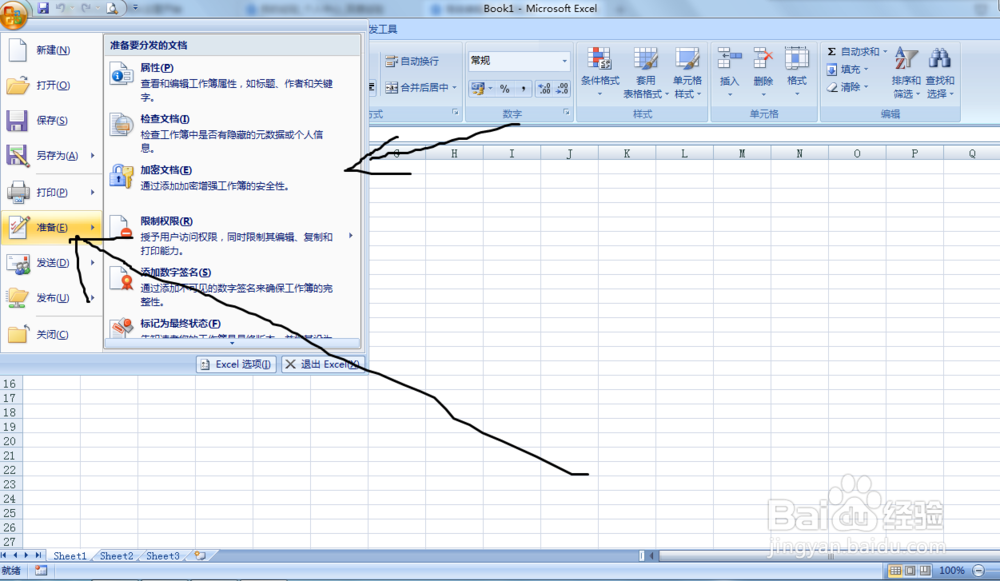The height and width of the screenshot is (581, 1000).
Task: Increase decimal places icon
Action: pos(544,89)
